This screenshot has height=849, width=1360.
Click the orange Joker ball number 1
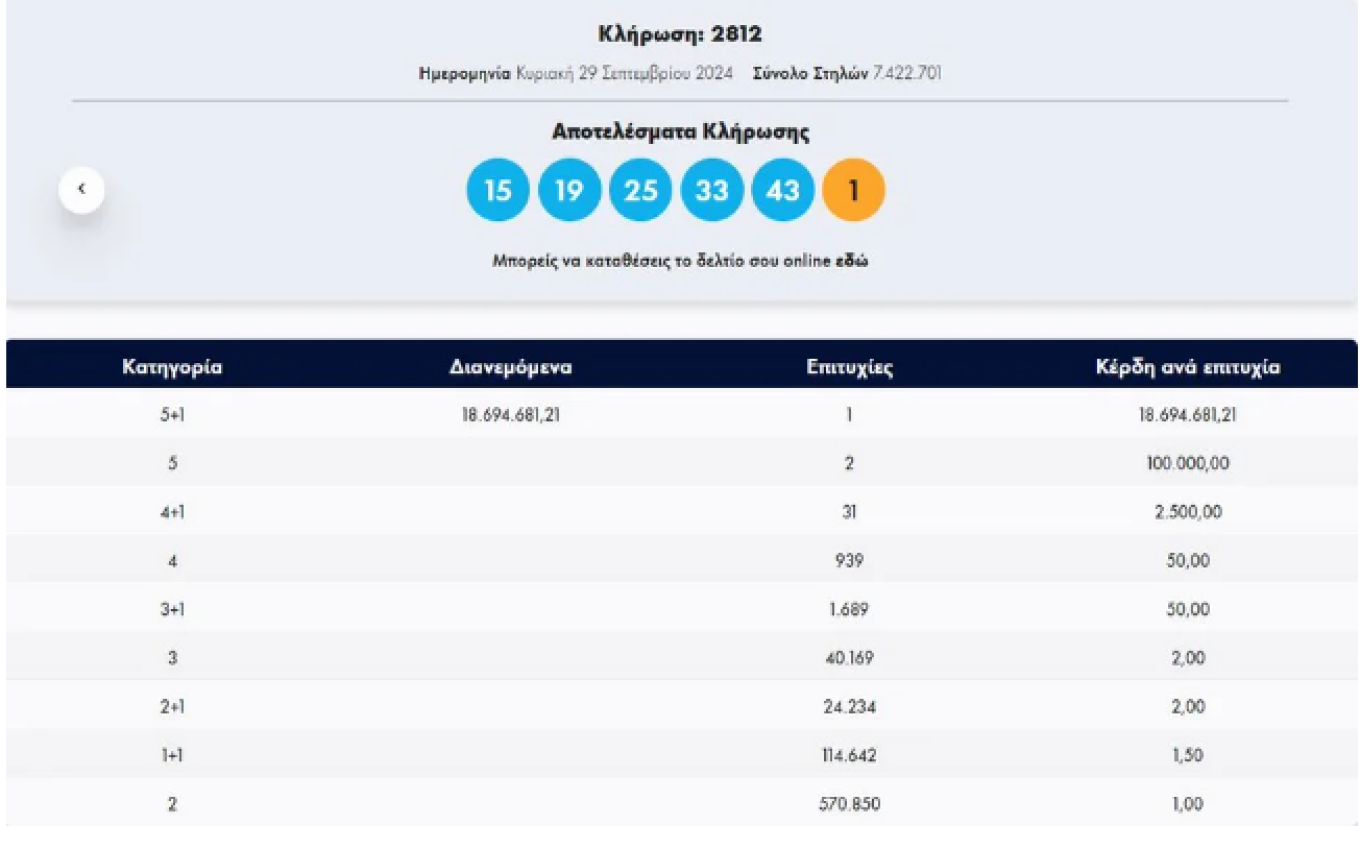click(x=853, y=190)
